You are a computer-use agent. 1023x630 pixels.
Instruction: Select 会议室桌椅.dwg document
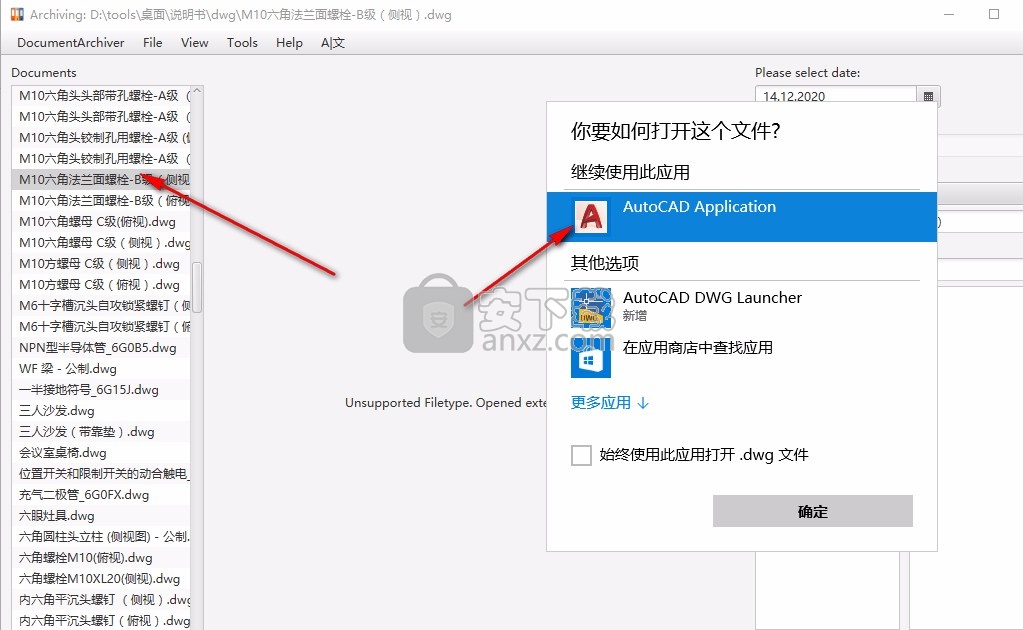[x=101, y=453]
